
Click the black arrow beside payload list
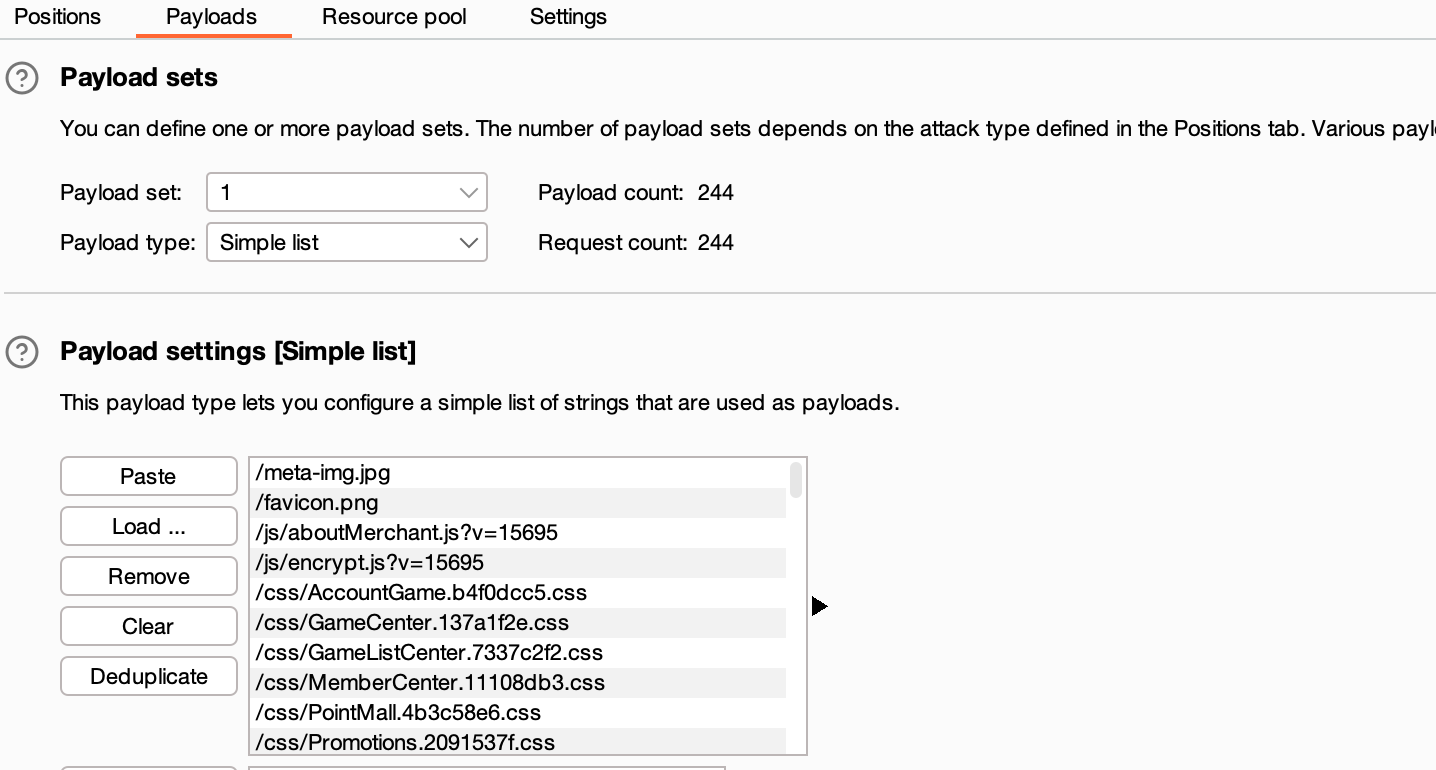[x=819, y=606]
